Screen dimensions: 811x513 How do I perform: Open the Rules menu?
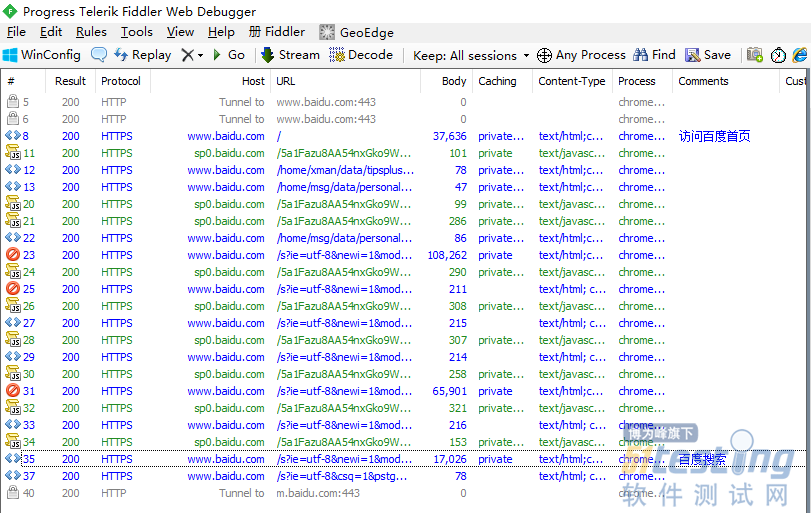point(91,32)
